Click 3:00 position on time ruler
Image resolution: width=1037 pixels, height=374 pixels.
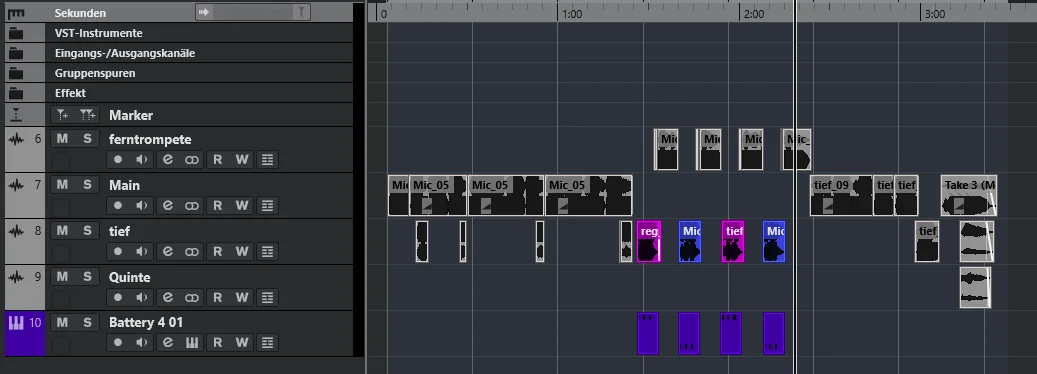pyautogui.click(x=934, y=14)
